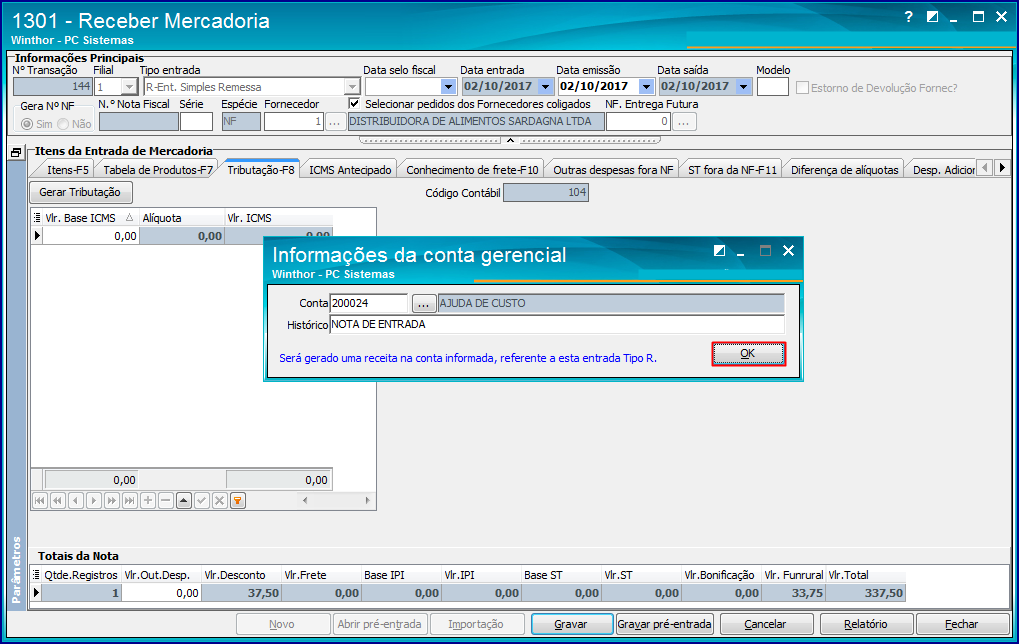Open the Data entrada date dropdown
The image size is (1019, 644).
point(546,86)
